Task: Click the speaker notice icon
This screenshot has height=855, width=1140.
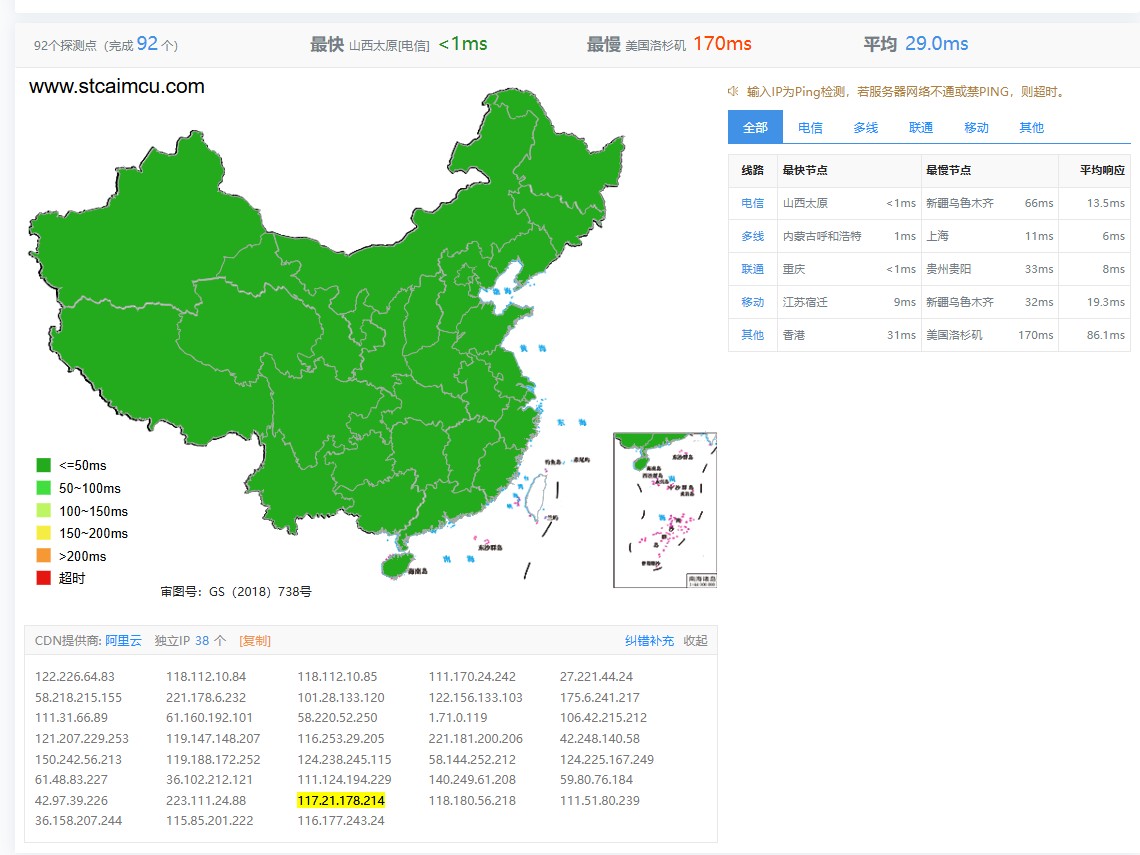Action: coord(733,91)
